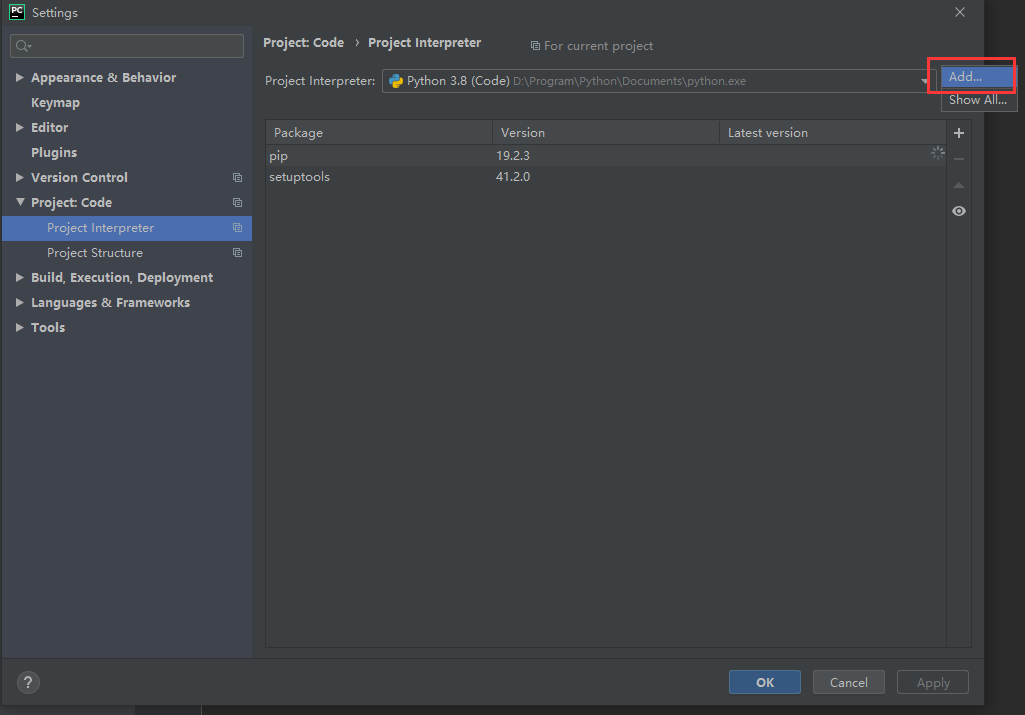Choose Add... from the interpreter menu
This screenshot has height=715, width=1025.
coord(978,76)
